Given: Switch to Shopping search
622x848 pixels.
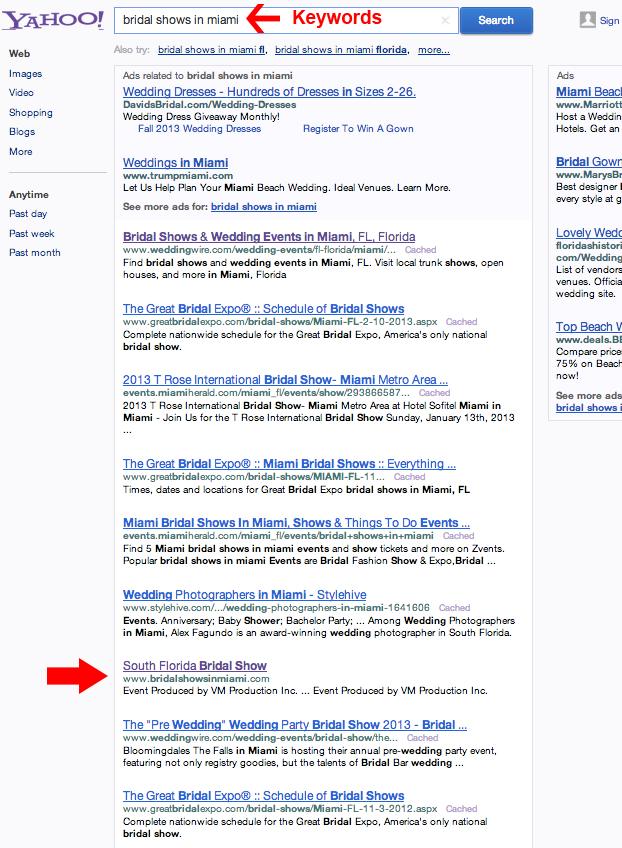Looking at the screenshot, I should pyautogui.click(x=31, y=112).
